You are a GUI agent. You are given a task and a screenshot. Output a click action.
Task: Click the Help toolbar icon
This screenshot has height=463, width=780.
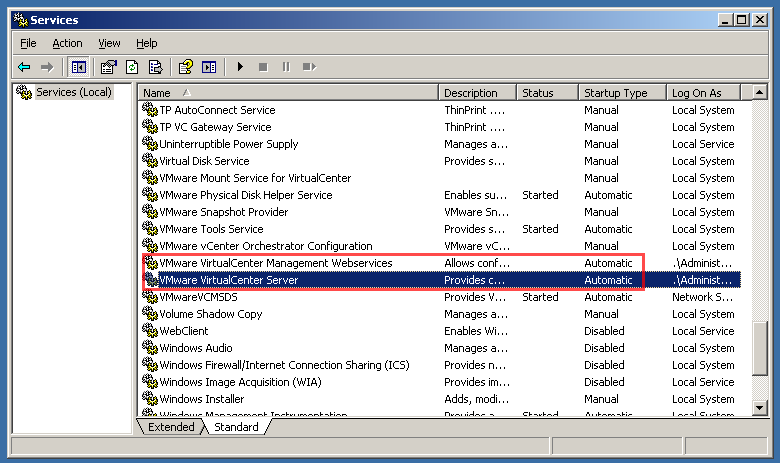coord(185,67)
